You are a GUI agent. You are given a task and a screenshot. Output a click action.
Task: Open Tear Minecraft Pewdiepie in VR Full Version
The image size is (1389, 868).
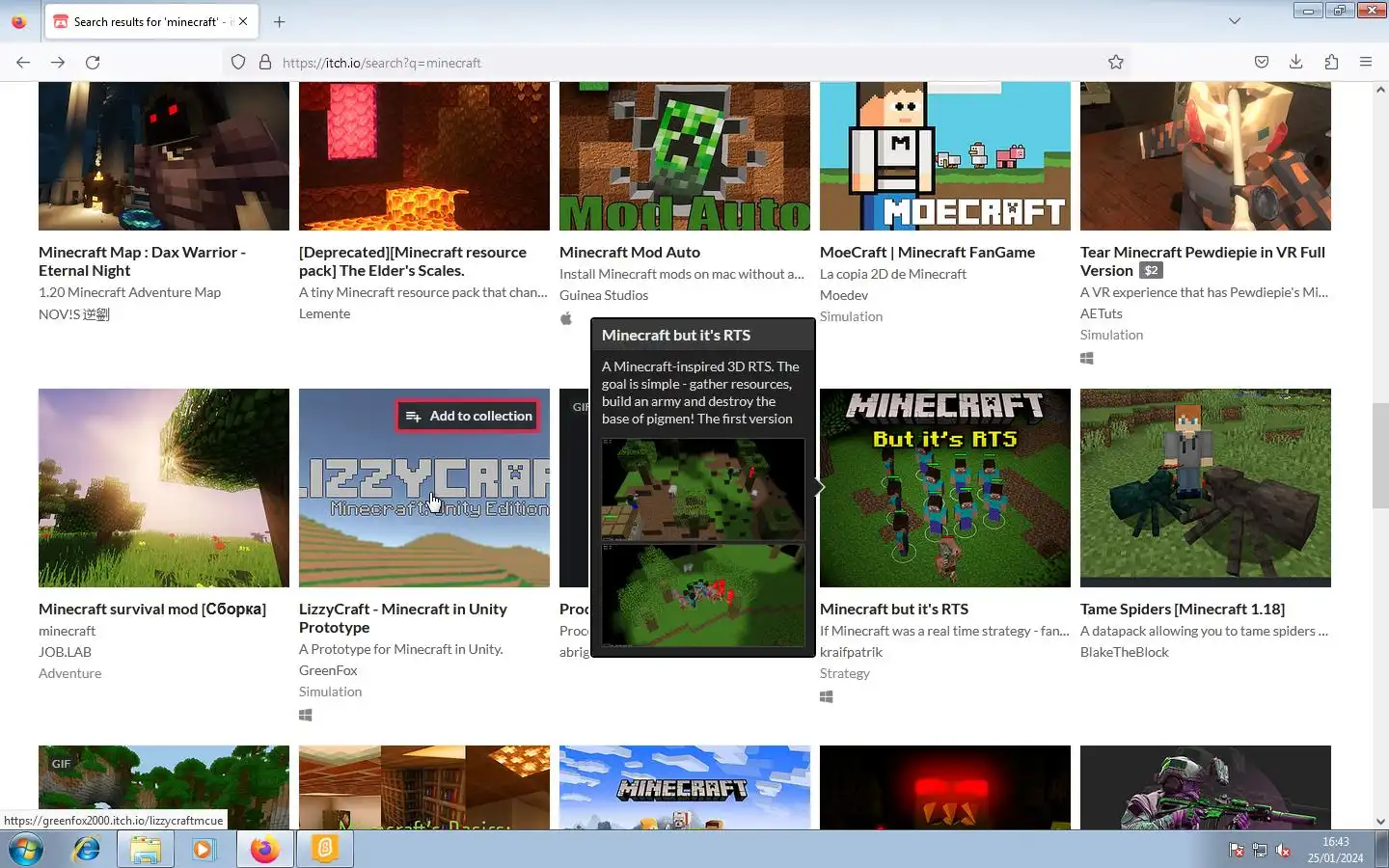(1203, 261)
